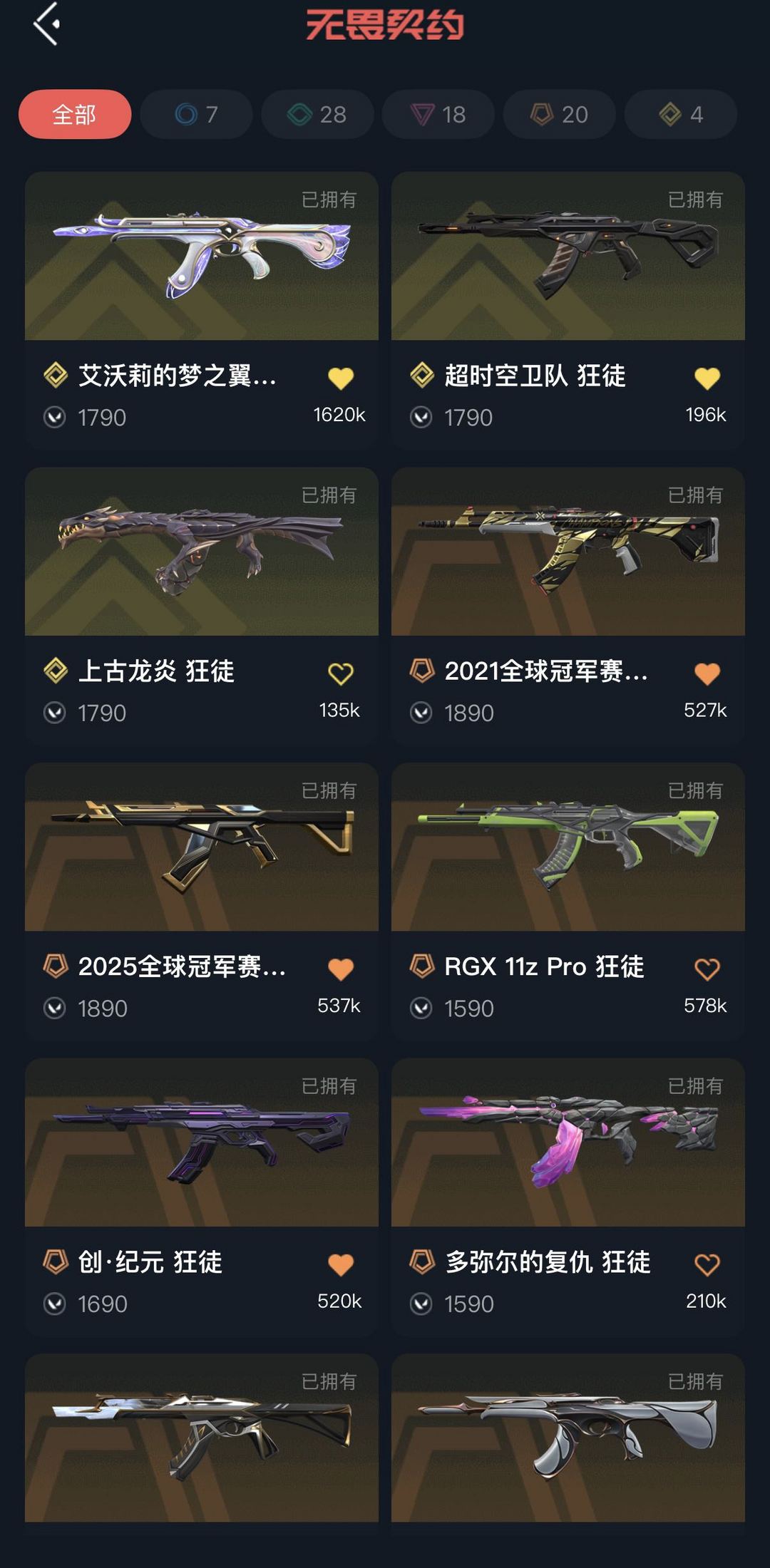Filter by green diamond tier with 28
This screenshot has width=770, height=1568.
click(317, 114)
